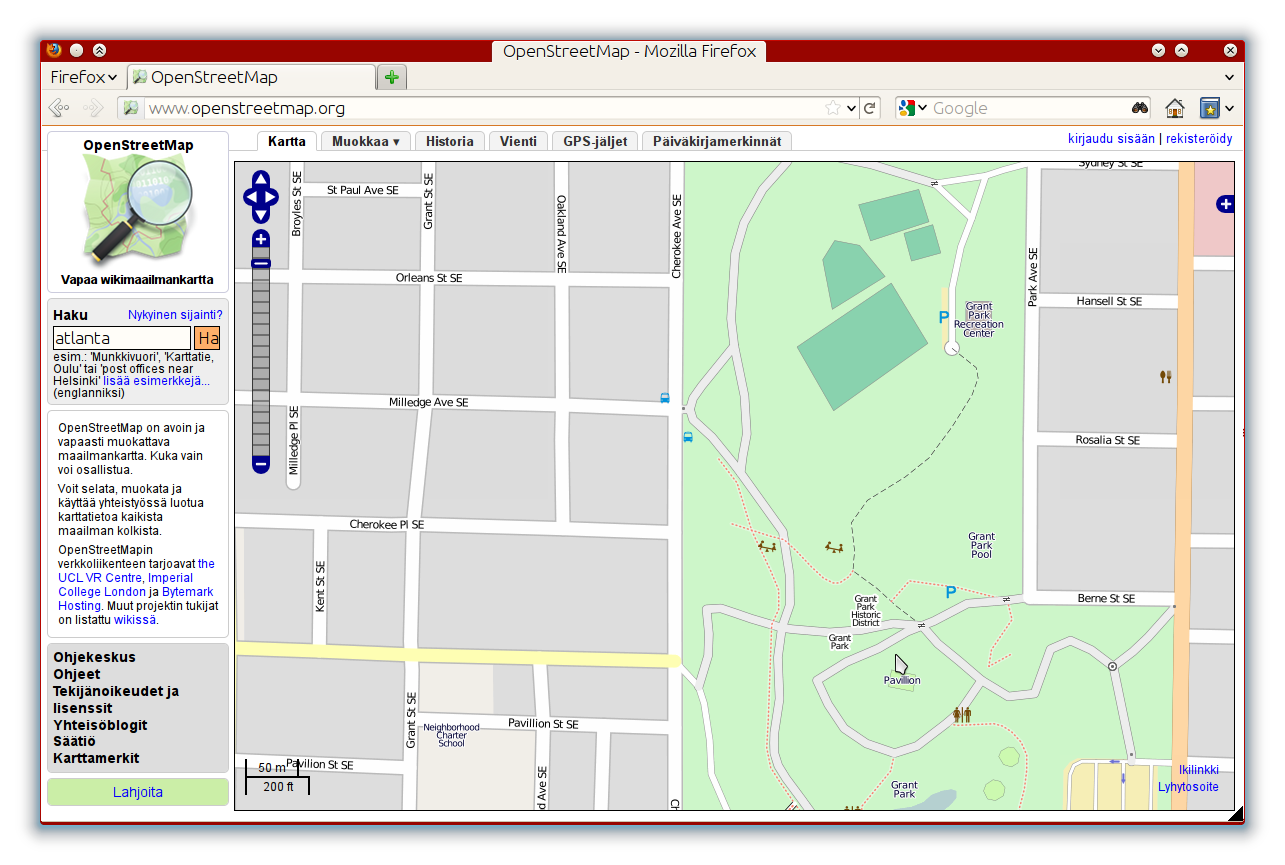Click the toilets icon below the Pavillion
Viewport: 1285px width, 865px height.
click(x=962, y=715)
